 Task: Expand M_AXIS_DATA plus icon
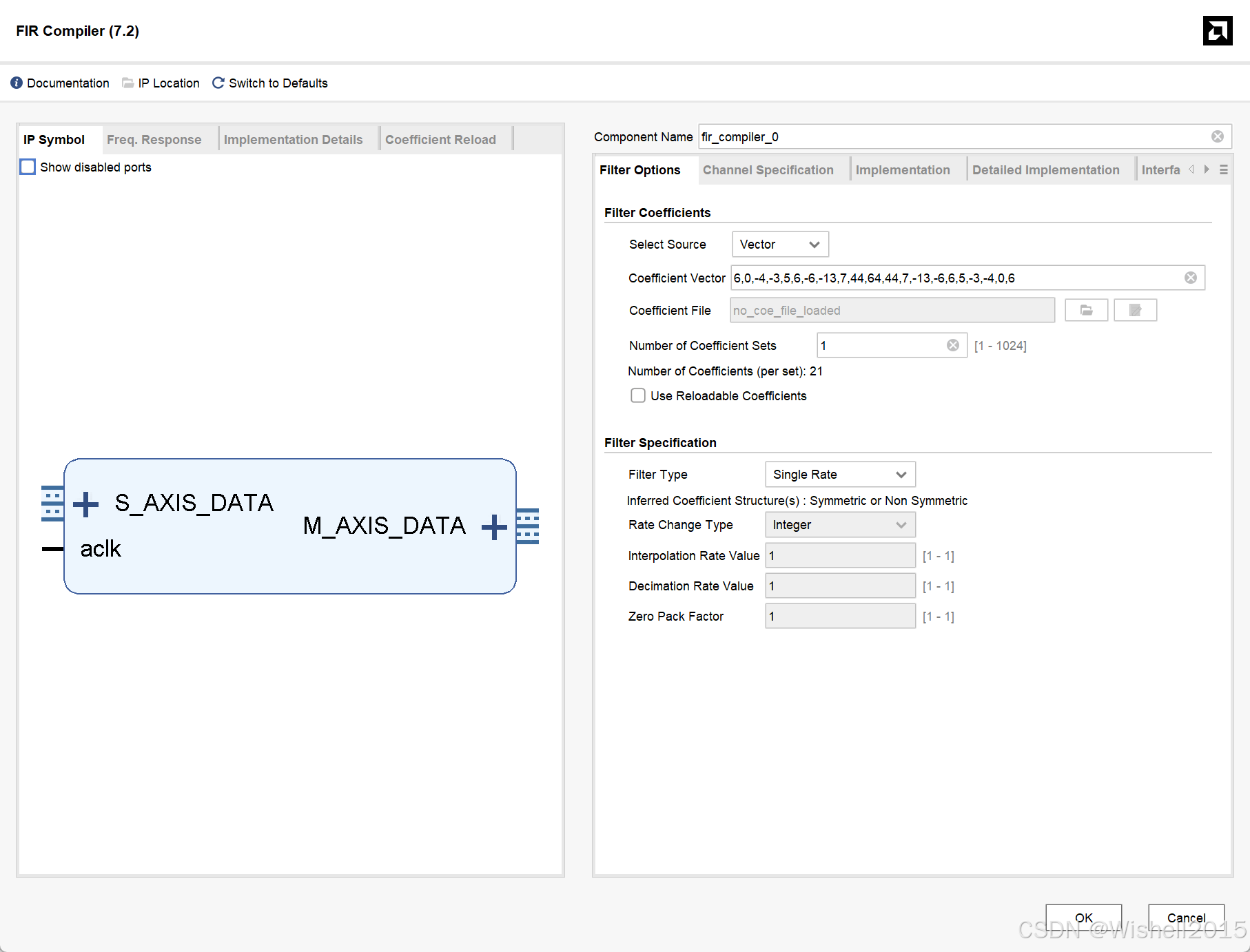pyautogui.click(x=495, y=528)
